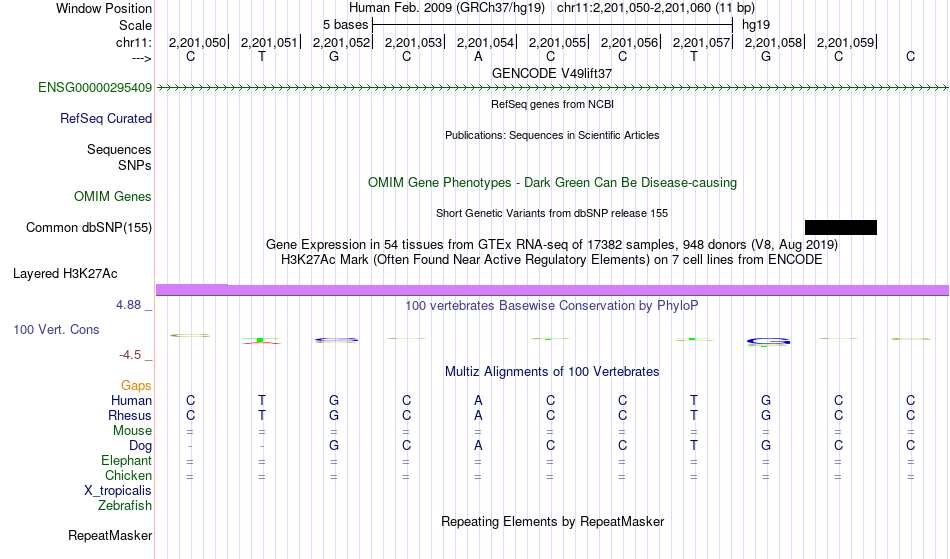Open the Layered H3K27Ac track label
Image resolution: width=950 pixels, height=559 pixels.
pyautogui.click(x=65, y=274)
